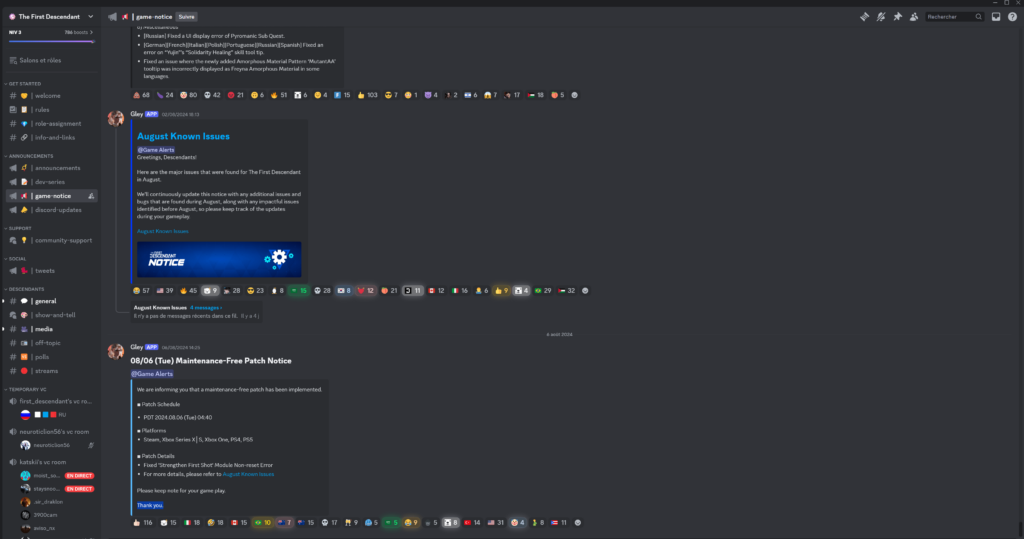Toggle the fire 45 reaction
Screen dimensions: 1024x539
(188, 291)
